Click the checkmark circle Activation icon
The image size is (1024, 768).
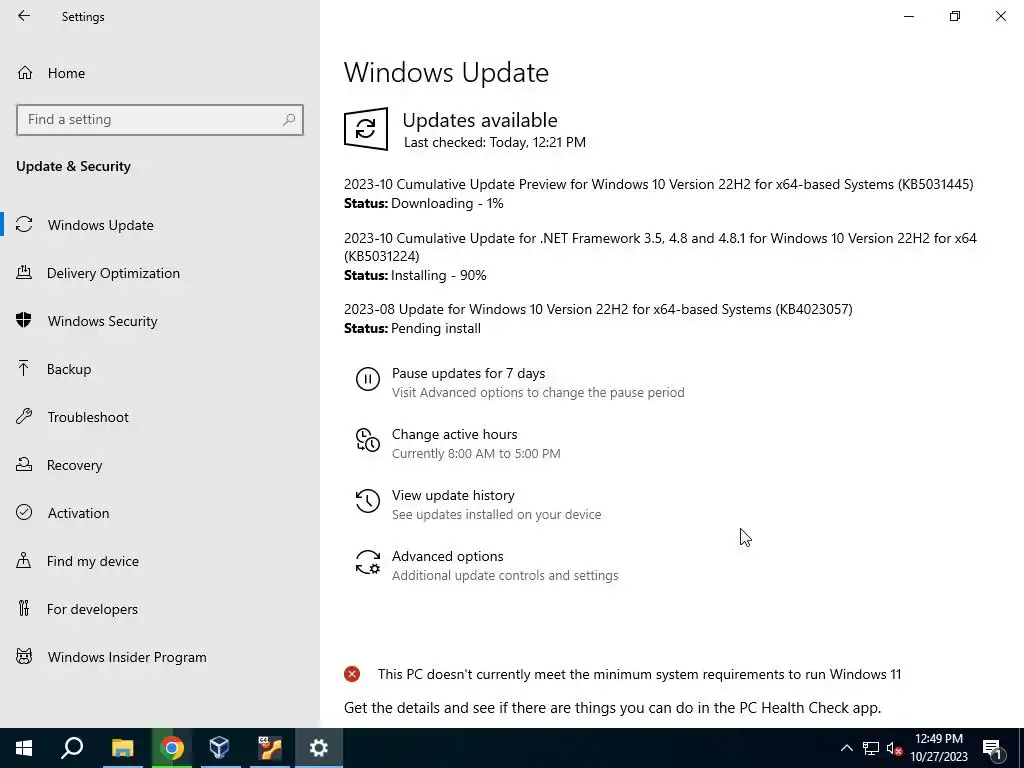(x=24, y=512)
